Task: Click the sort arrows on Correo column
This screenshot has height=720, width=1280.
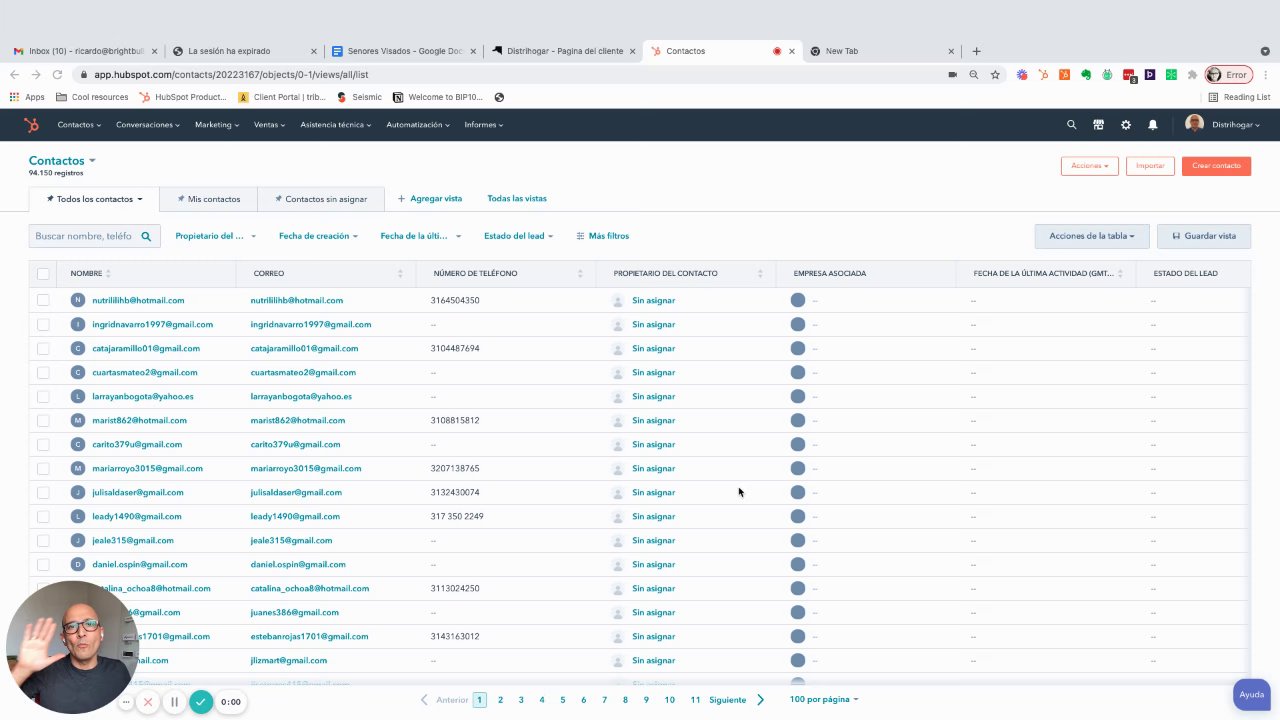Action: pos(400,273)
